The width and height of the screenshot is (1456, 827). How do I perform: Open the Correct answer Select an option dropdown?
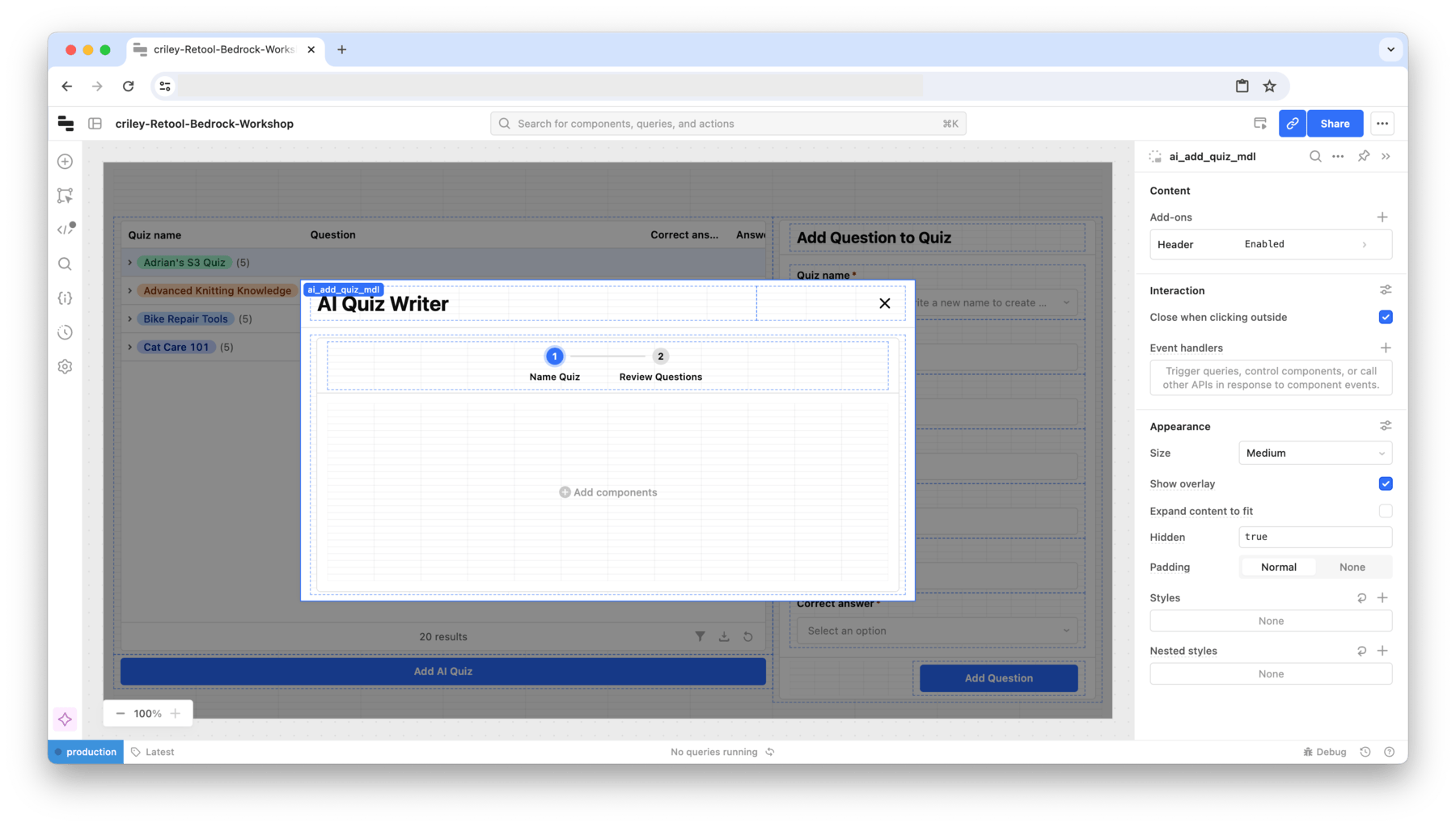938,631
